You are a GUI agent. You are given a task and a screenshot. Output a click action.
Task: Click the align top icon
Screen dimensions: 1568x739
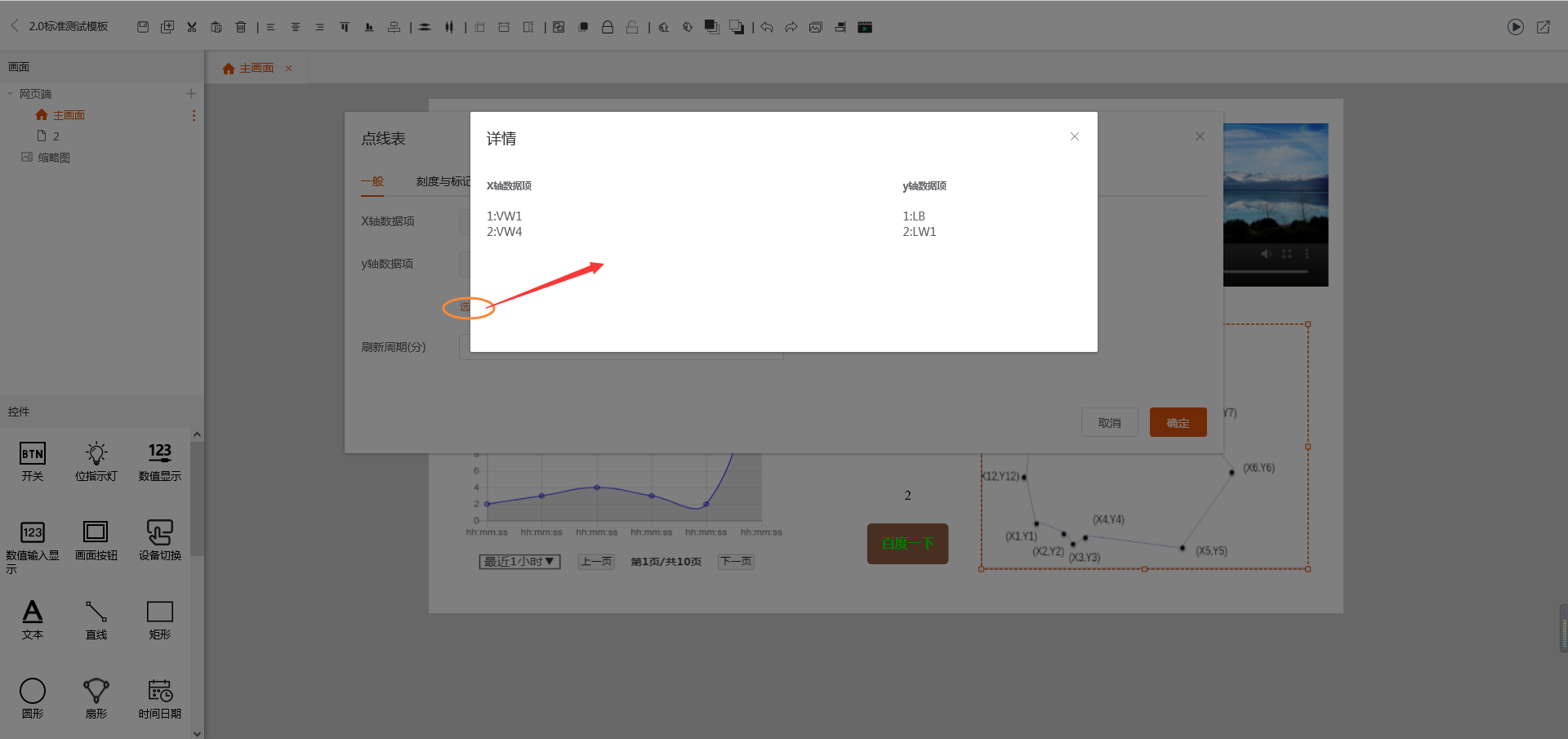click(x=345, y=27)
